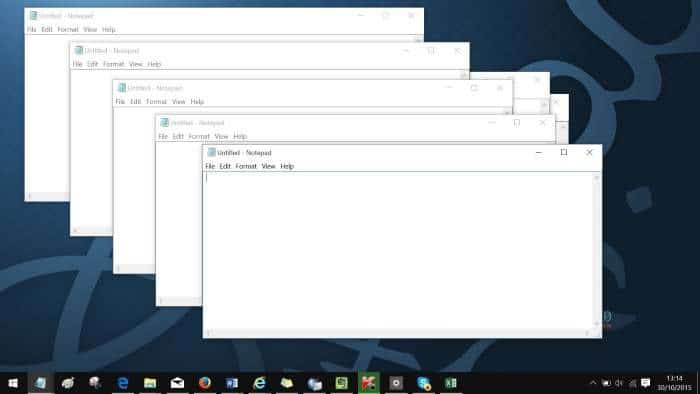Click the red-on-green highlighted taskbar app icon

[x=369, y=383]
